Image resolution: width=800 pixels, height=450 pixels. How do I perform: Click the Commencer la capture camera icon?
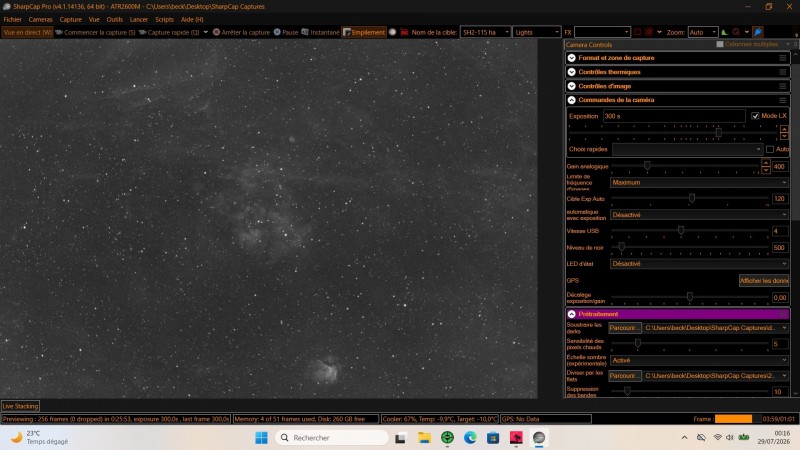click(59, 32)
